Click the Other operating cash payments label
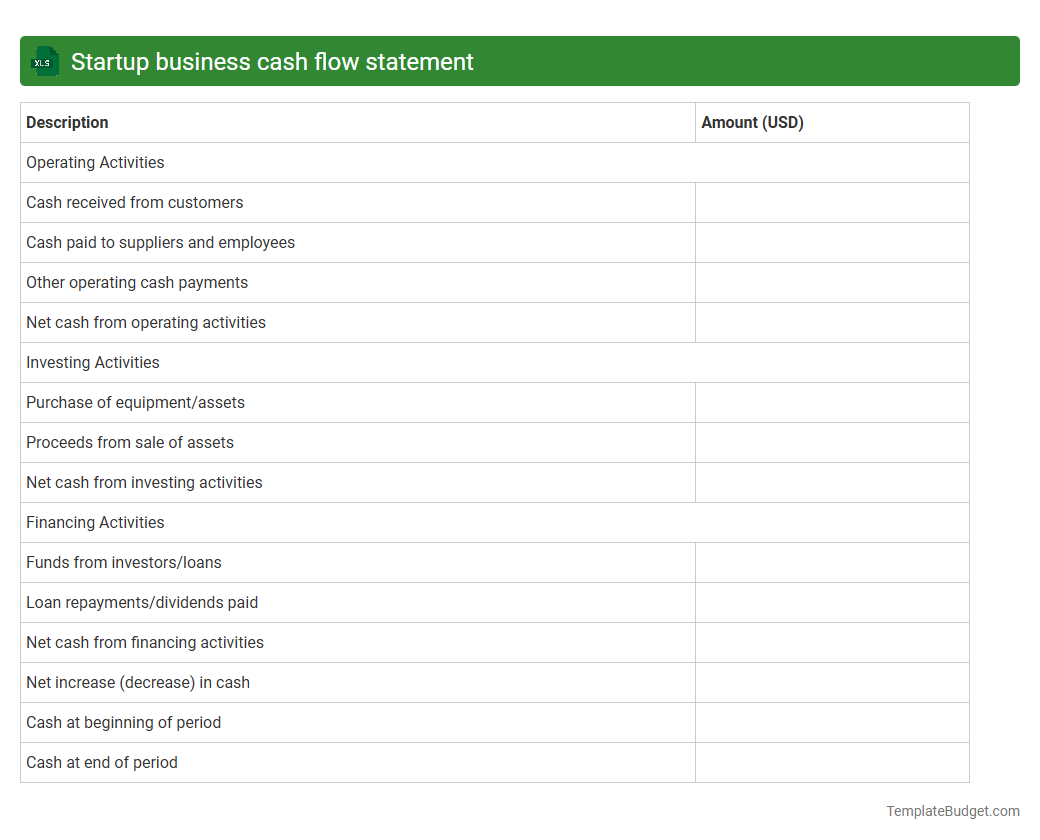Image resolution: width=1040 pixels, height=840 pixels. click(x=137, y=282)
